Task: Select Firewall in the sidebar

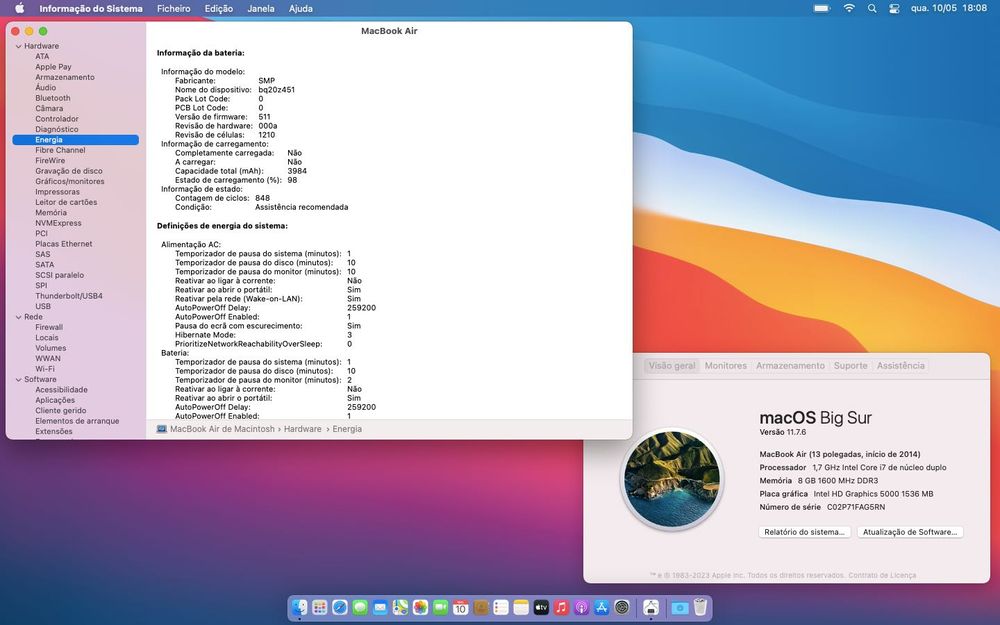Action: pos(48,327)
